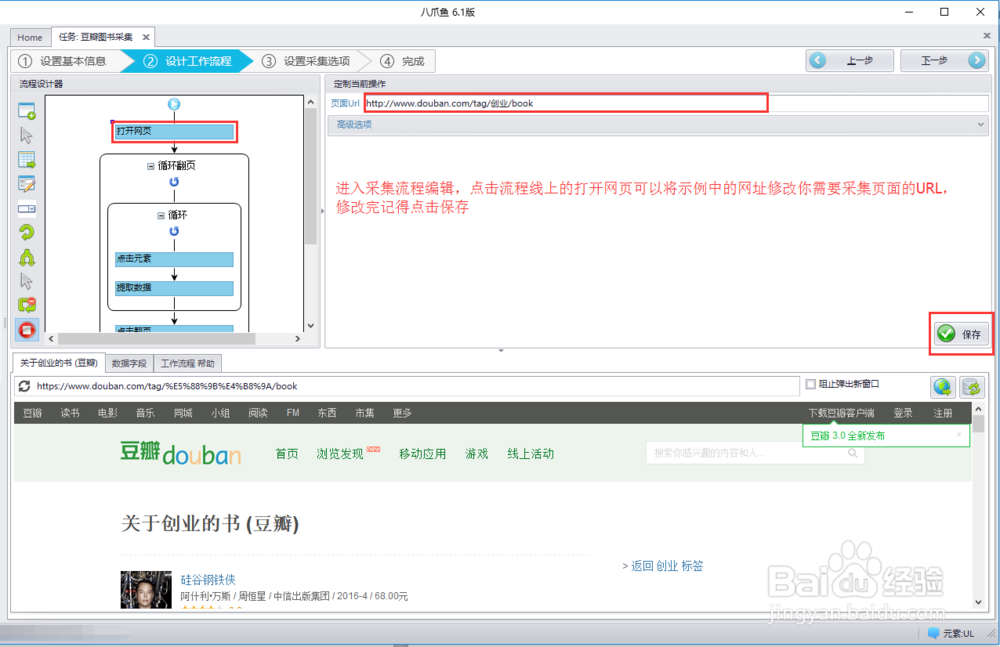Open 电影 in douban top navigation

coord(108,413)
